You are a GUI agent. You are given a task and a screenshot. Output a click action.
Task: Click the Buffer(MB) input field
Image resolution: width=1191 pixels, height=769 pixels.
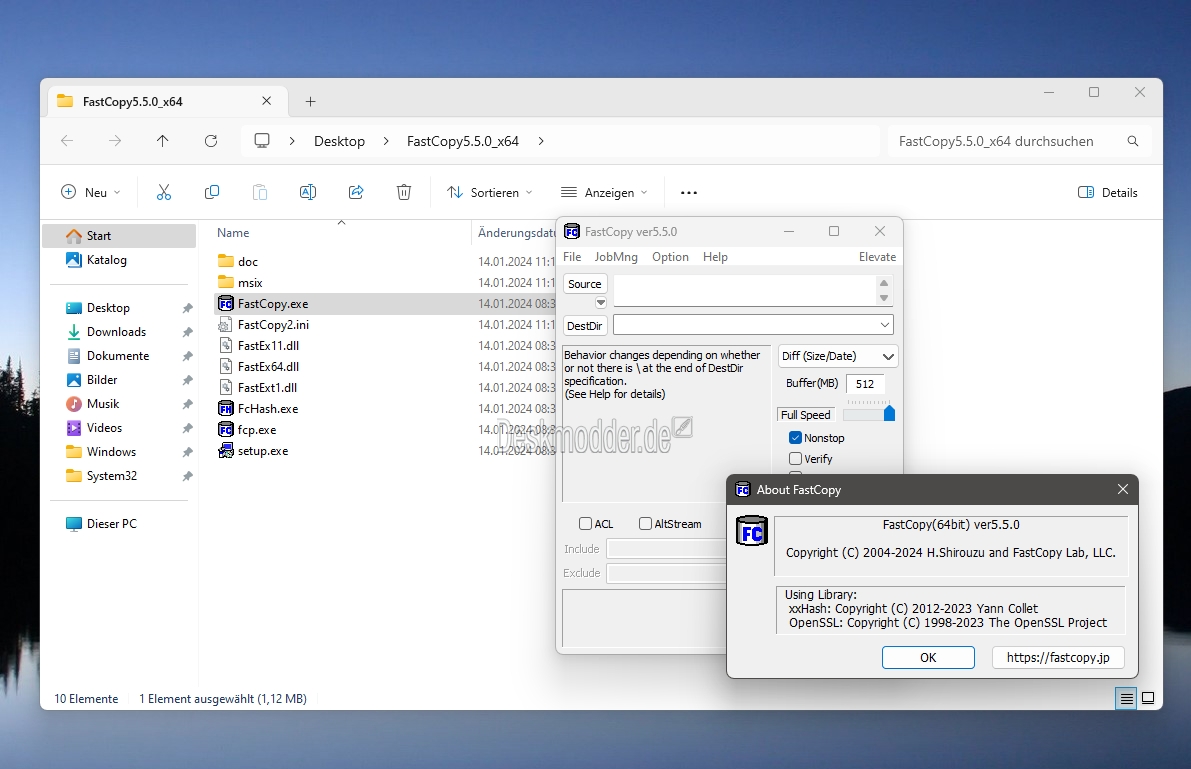pyautogui.click(x=865, y=384)
